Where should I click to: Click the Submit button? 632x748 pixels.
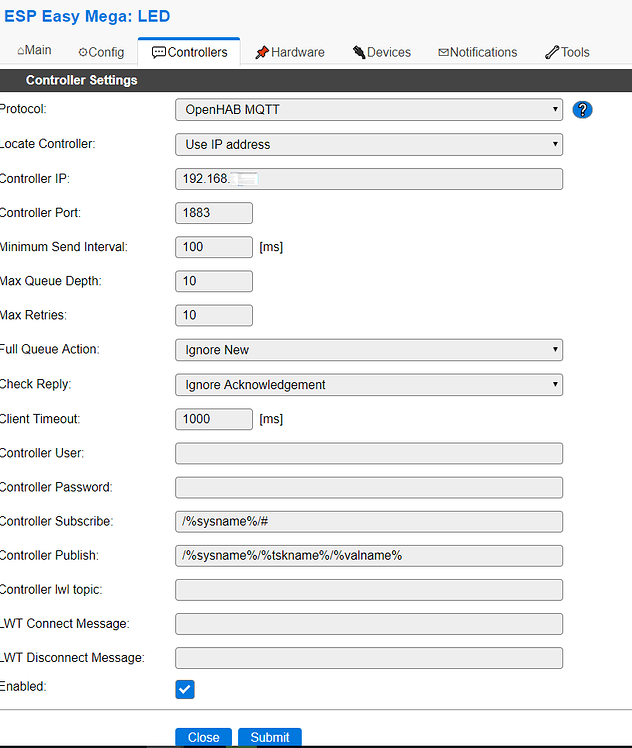[x=269, y=737]
